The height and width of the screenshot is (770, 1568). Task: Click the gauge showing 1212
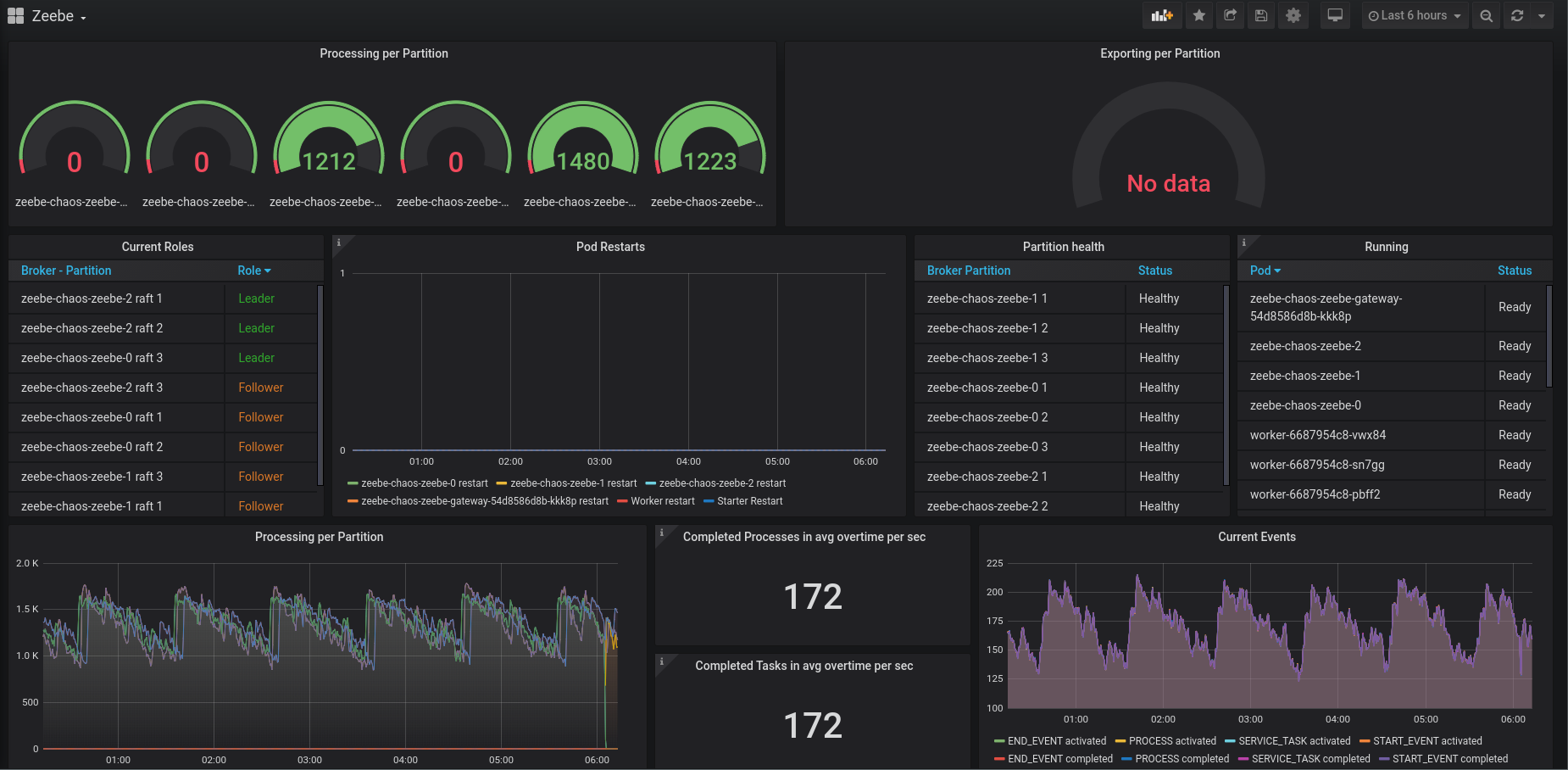329,138
